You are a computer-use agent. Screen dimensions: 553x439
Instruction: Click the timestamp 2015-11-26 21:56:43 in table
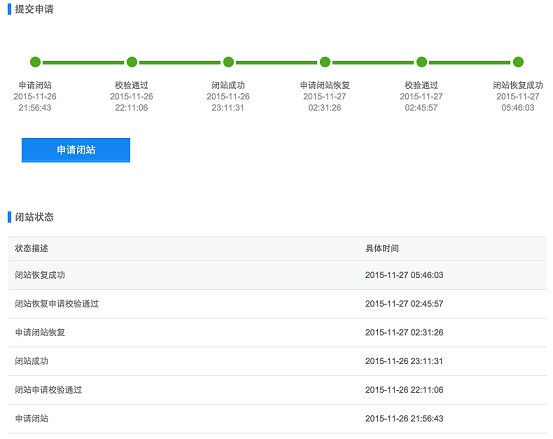coord(404,419)
